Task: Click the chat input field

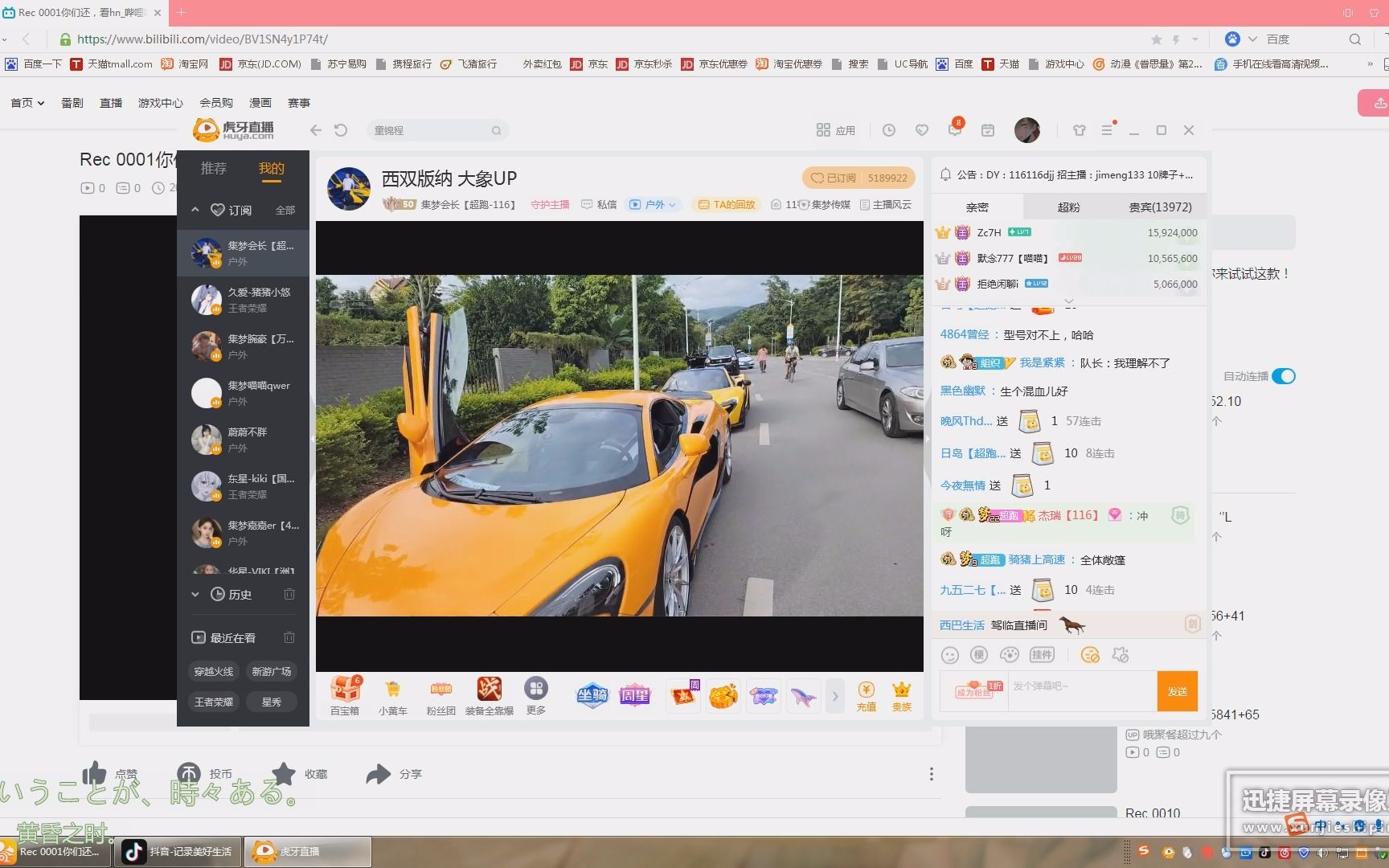Action: click(1083, 691)
